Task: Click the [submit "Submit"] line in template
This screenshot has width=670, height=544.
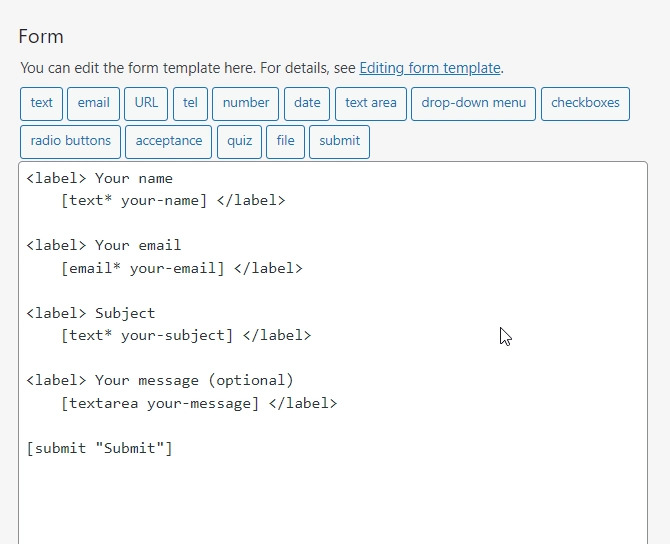Action: [100, 448]
